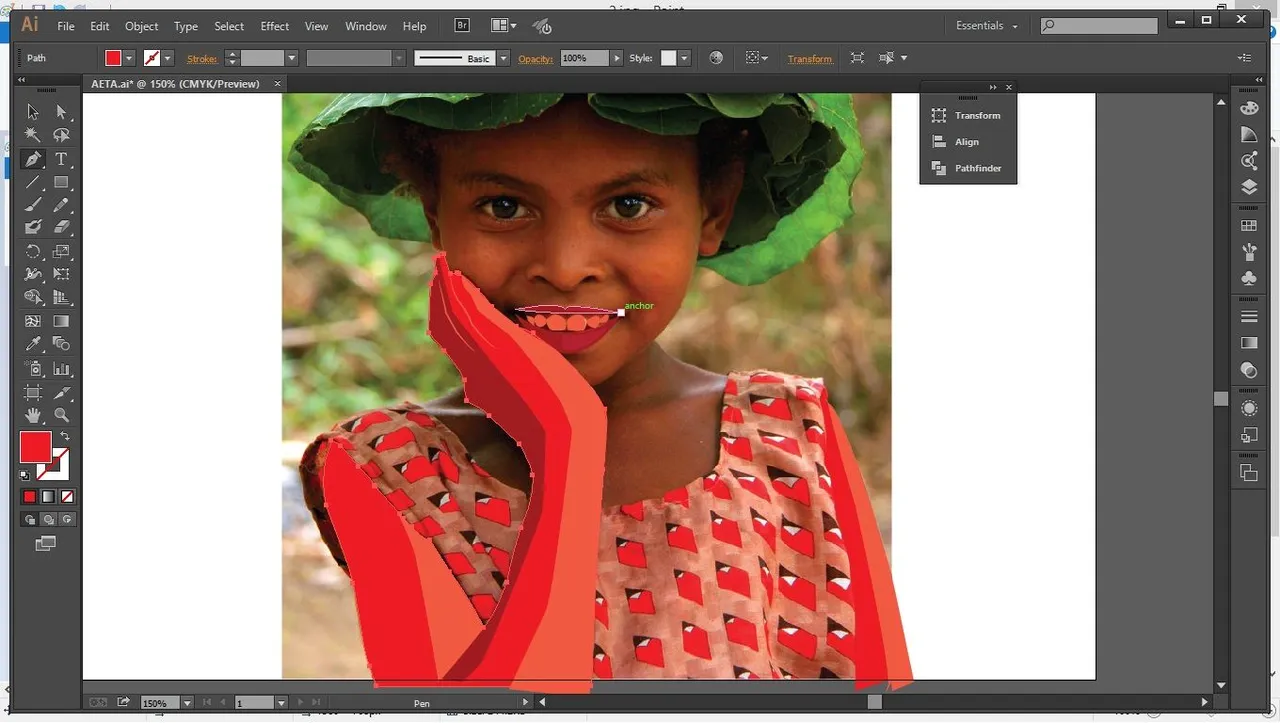Open the Effect menu
The height and width of the screenshot is (723, 1280).
(275, 26)
